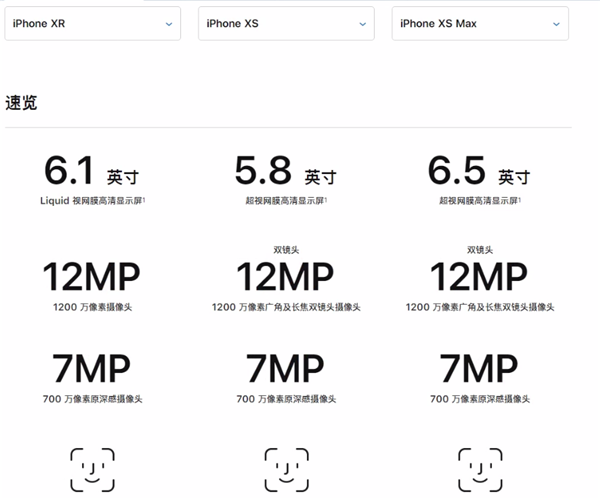
Task: Click the 6.5 英寸 display size text
Action: point(479,171)
